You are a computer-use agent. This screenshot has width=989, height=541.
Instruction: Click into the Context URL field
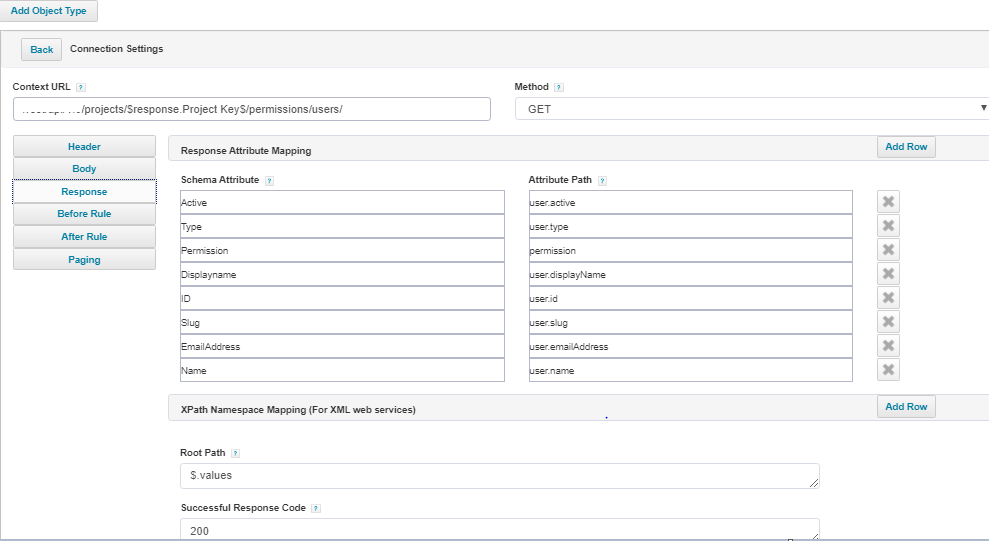click(251, 109)
